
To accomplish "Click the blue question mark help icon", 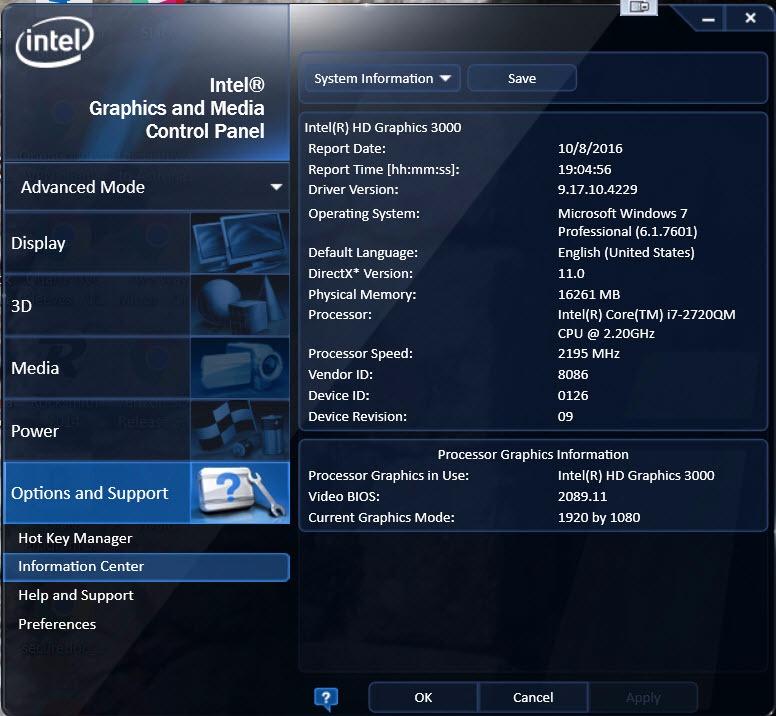I will 326,697.
